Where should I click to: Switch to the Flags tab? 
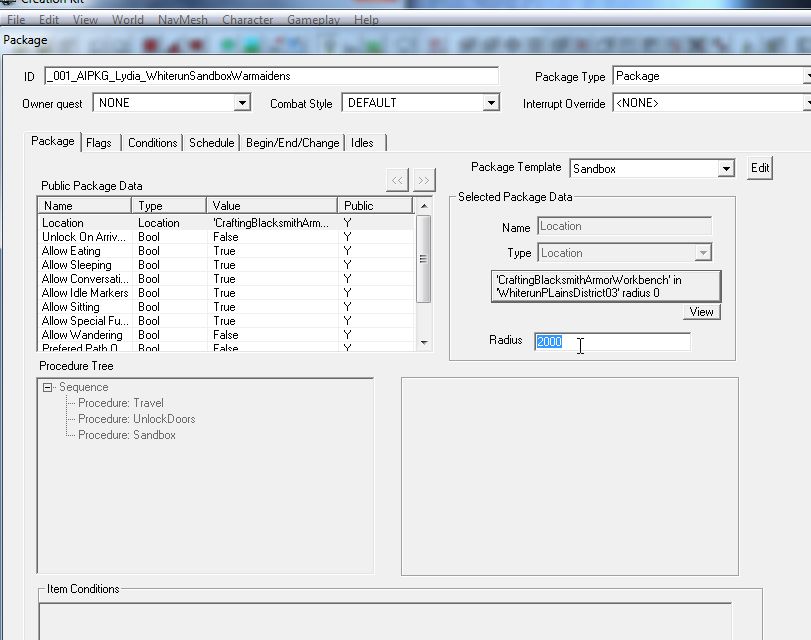tap(99, 143)
